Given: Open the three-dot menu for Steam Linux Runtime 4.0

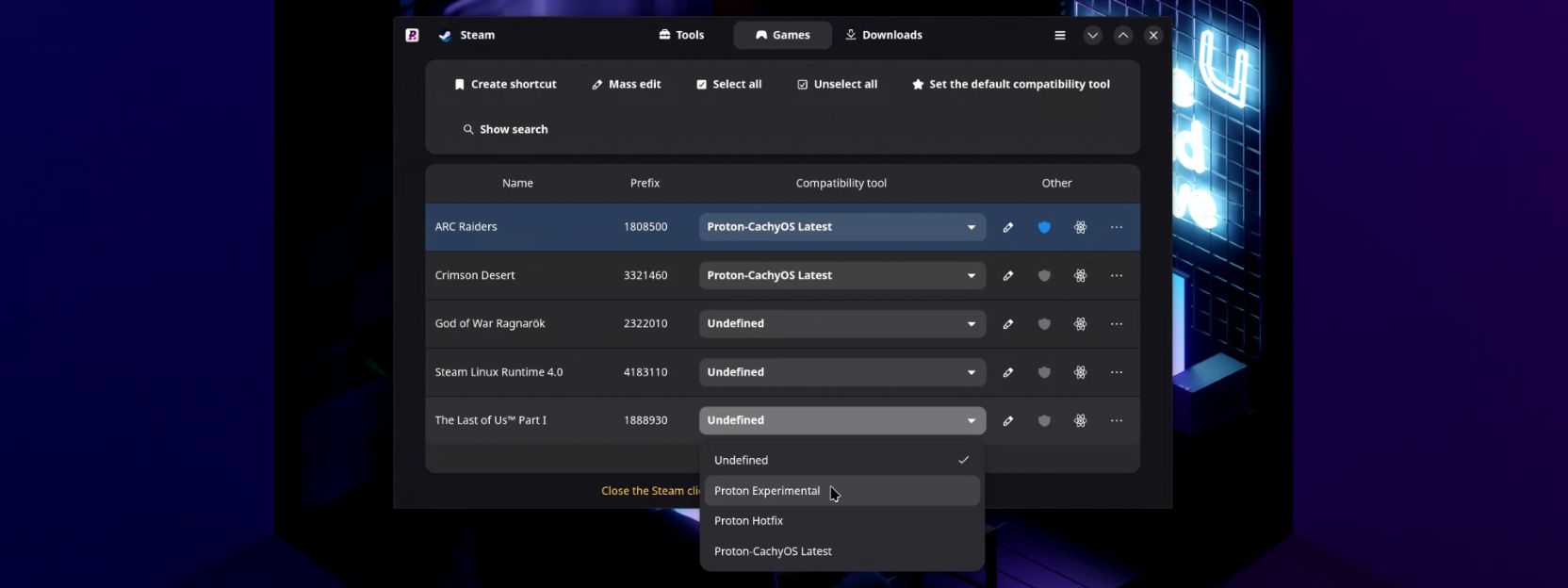Looking at the screenshot, I should [1117, 372].
